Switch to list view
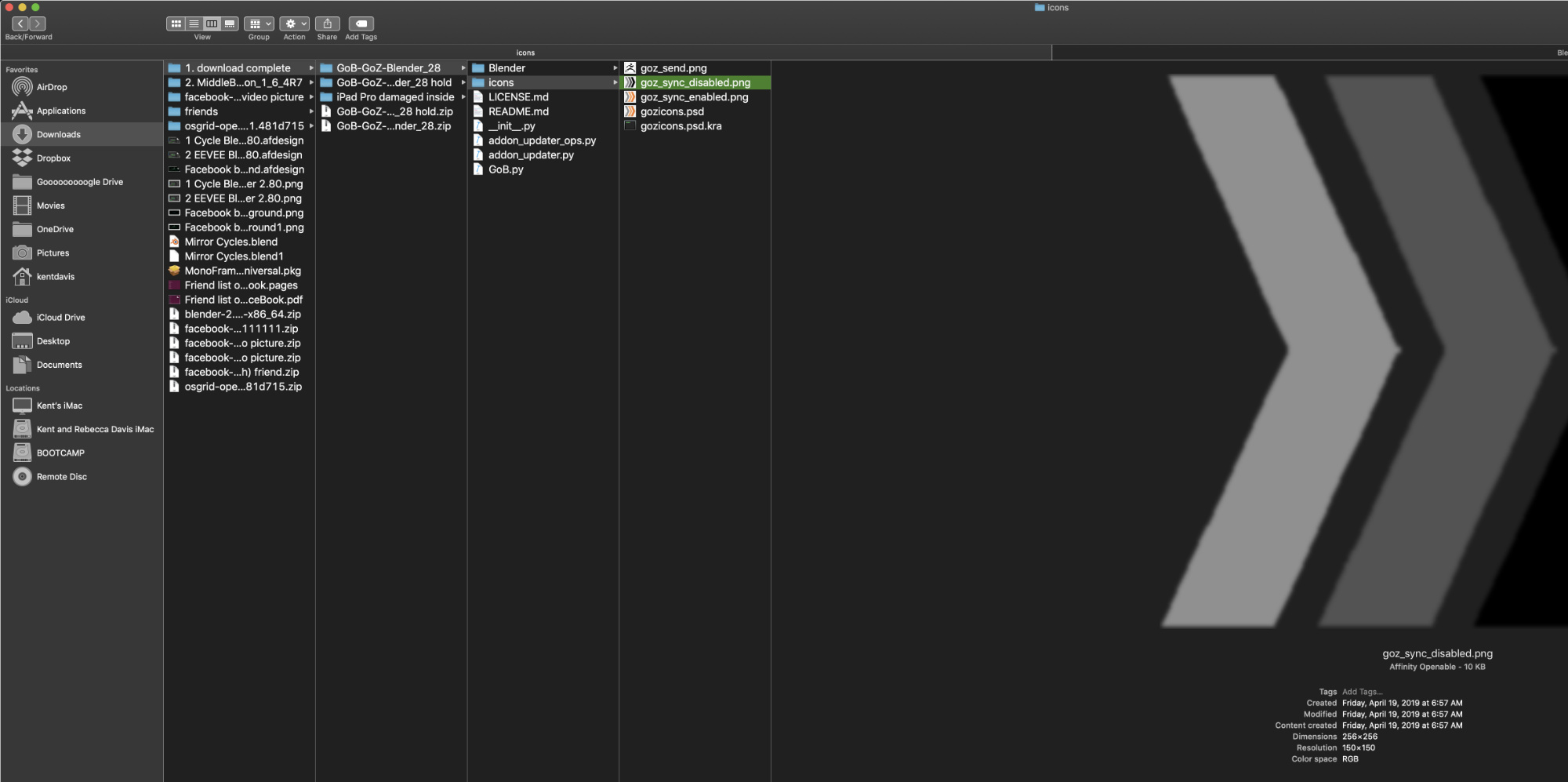 (194, 24)
